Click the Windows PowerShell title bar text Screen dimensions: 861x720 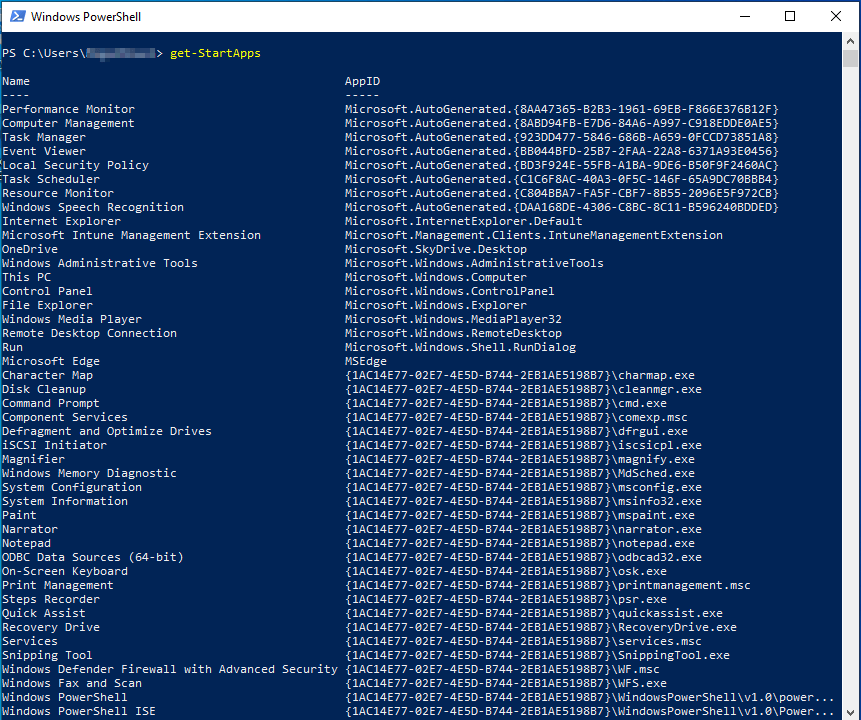(x=85, y=17)
